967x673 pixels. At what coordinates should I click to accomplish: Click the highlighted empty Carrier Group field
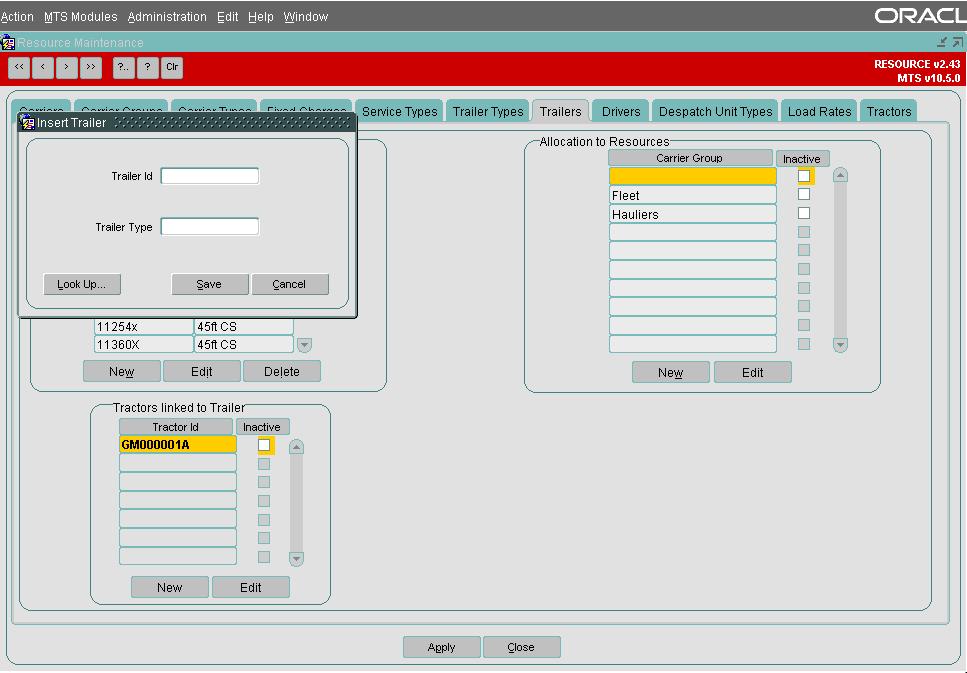point(693,176)
